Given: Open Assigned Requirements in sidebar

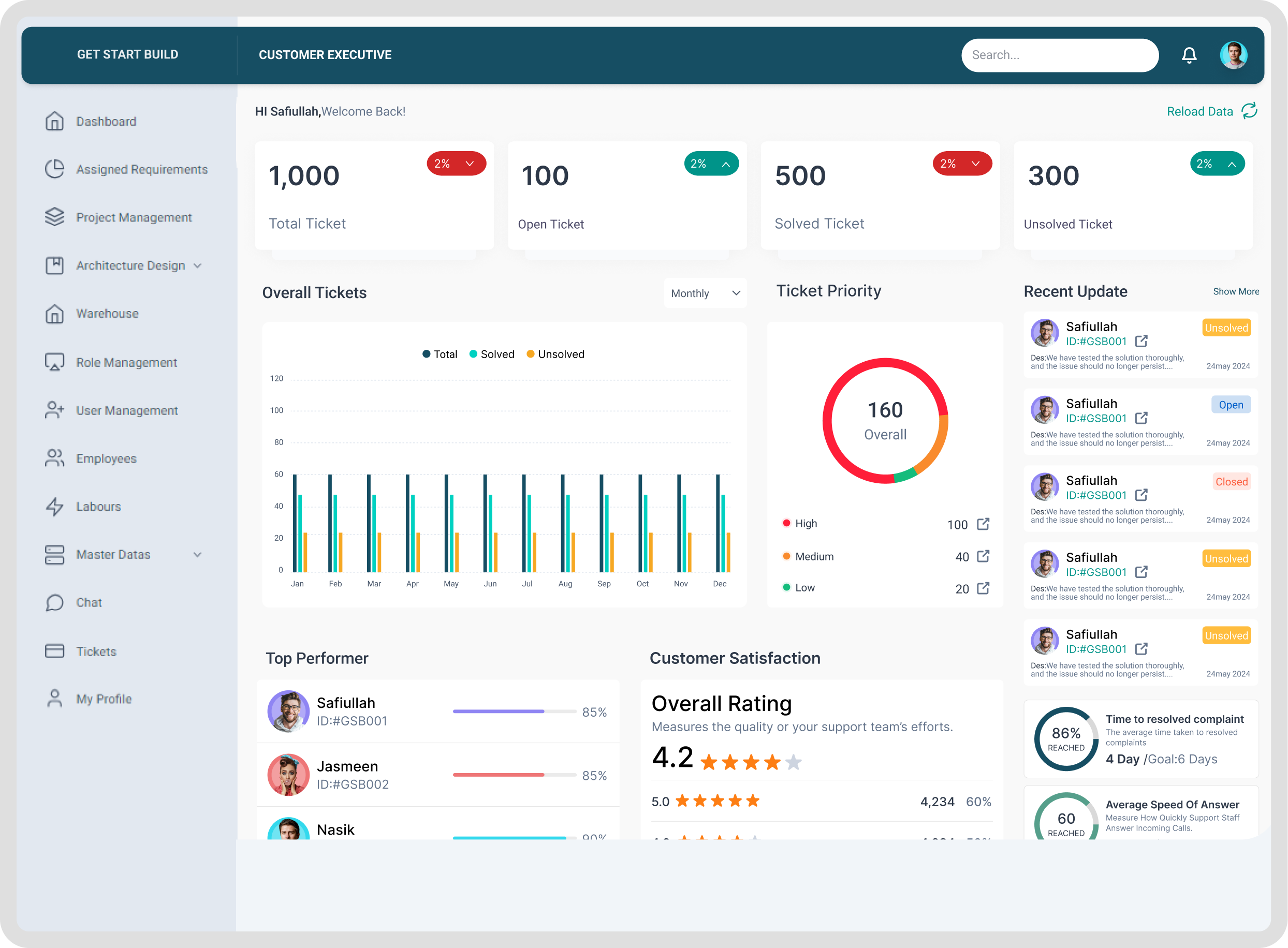Looking at the screenshot, I should (x=141, y=169).
